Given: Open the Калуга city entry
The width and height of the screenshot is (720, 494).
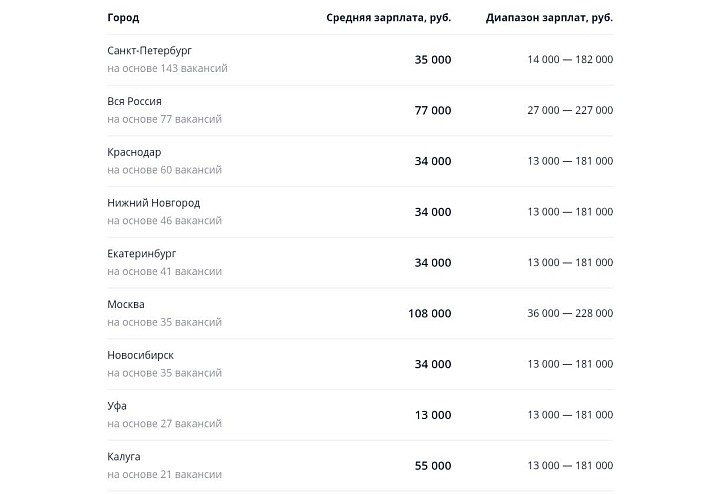Looking at the screenshot, I should point(124,457).
